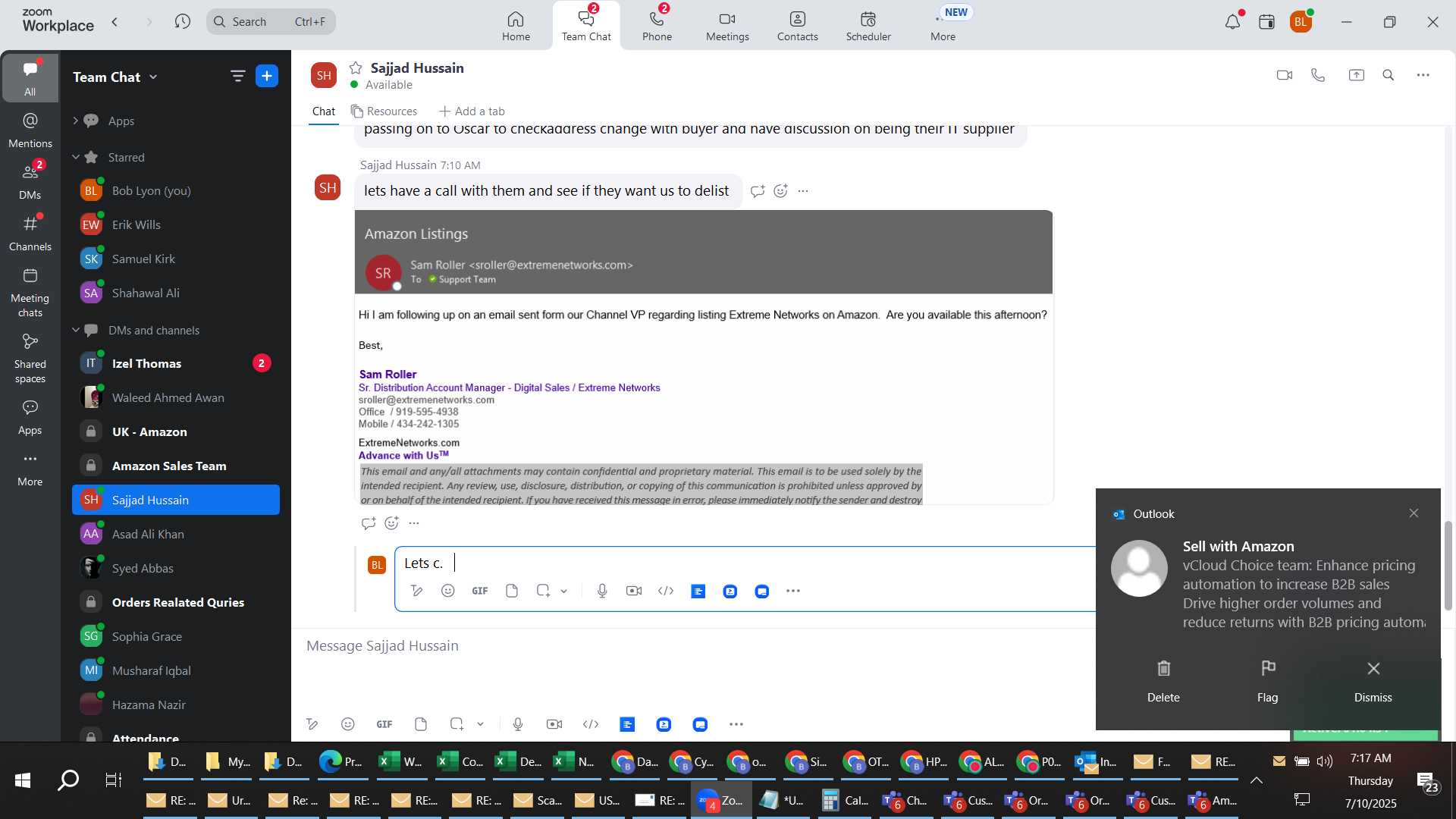Switch to the Phone tab
Viewport: 1456px width, 819px height.
(657, 25)
